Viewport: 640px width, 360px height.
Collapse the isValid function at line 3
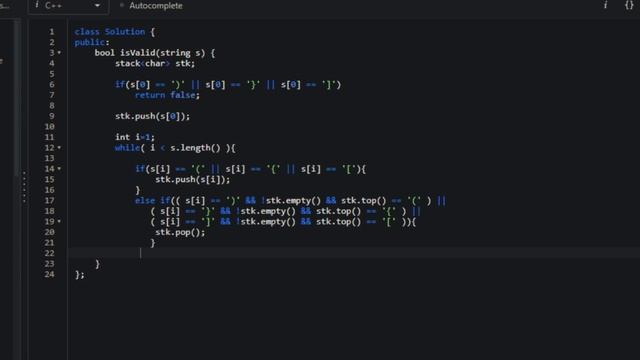pos(59,53)
